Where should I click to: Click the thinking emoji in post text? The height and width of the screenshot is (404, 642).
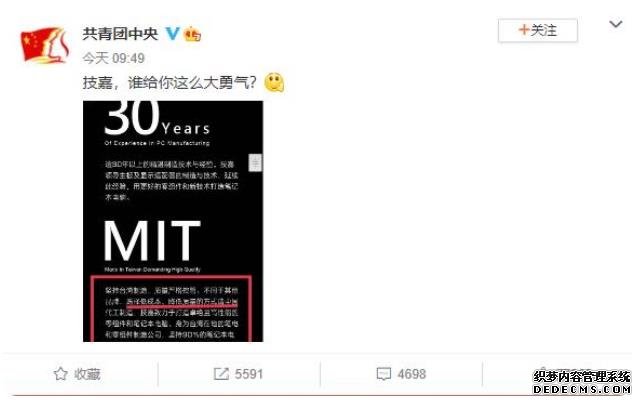[x=274, y=82]
